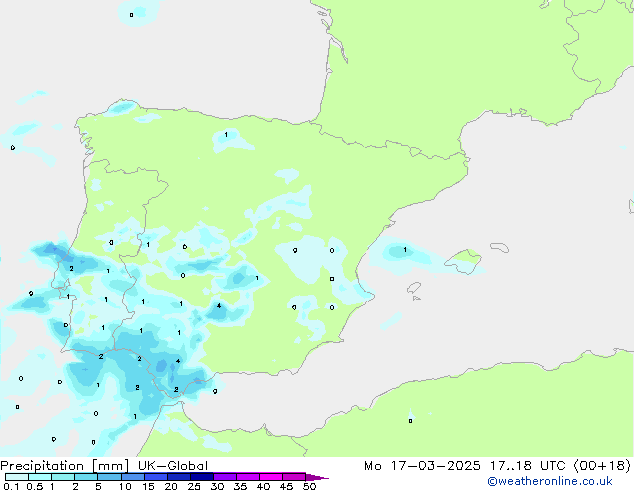Select the 15–20 mm legend color swatch

point(155,477)
